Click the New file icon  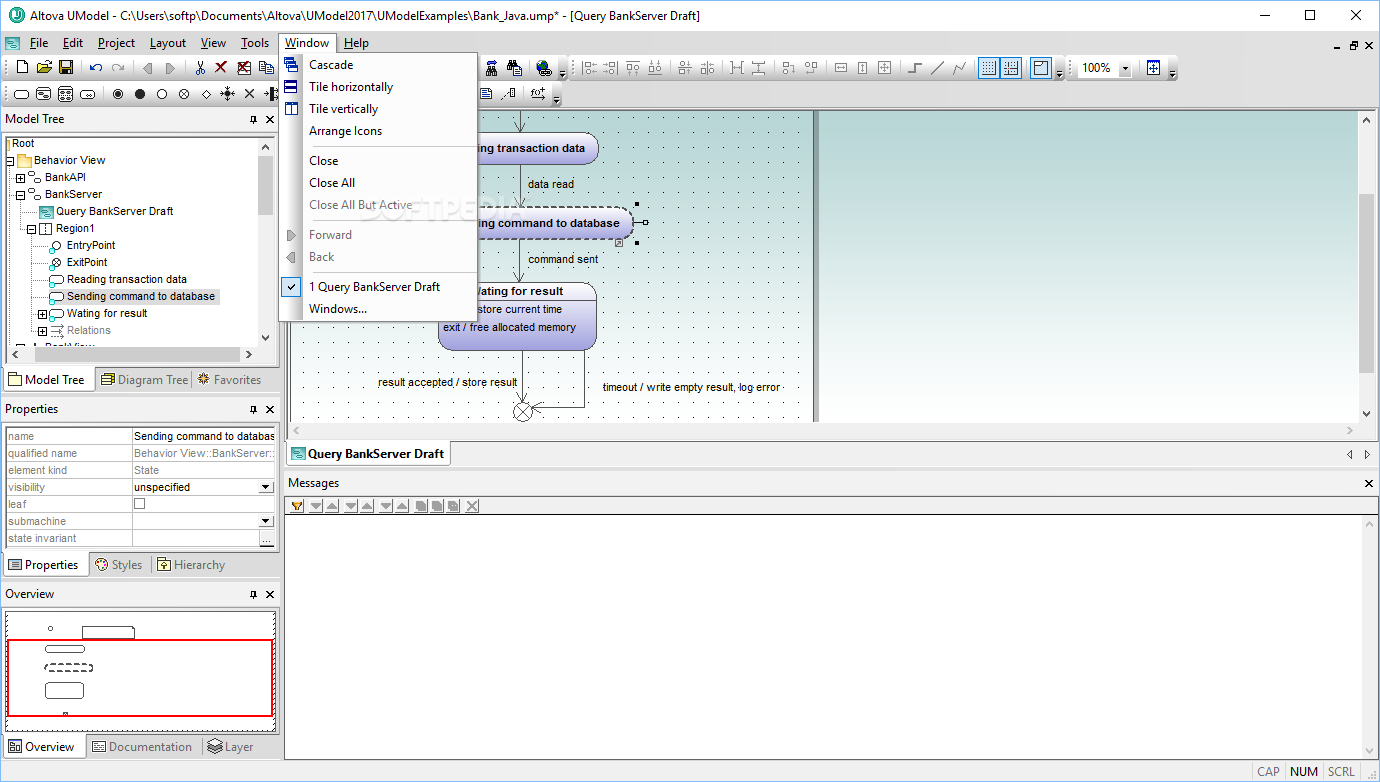pyautogui.click(x=21, y=68)
